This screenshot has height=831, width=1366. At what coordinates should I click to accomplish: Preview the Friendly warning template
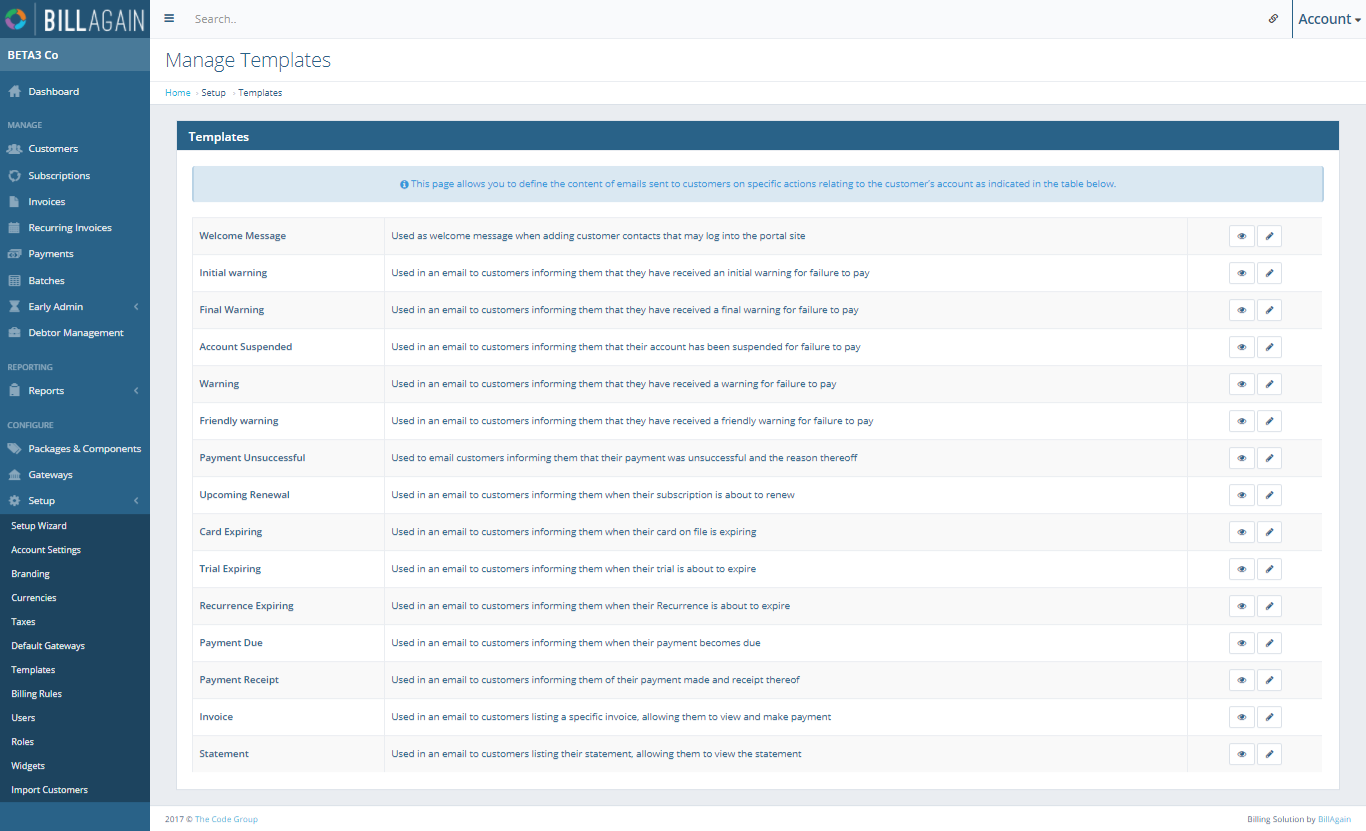[1241, 421]
